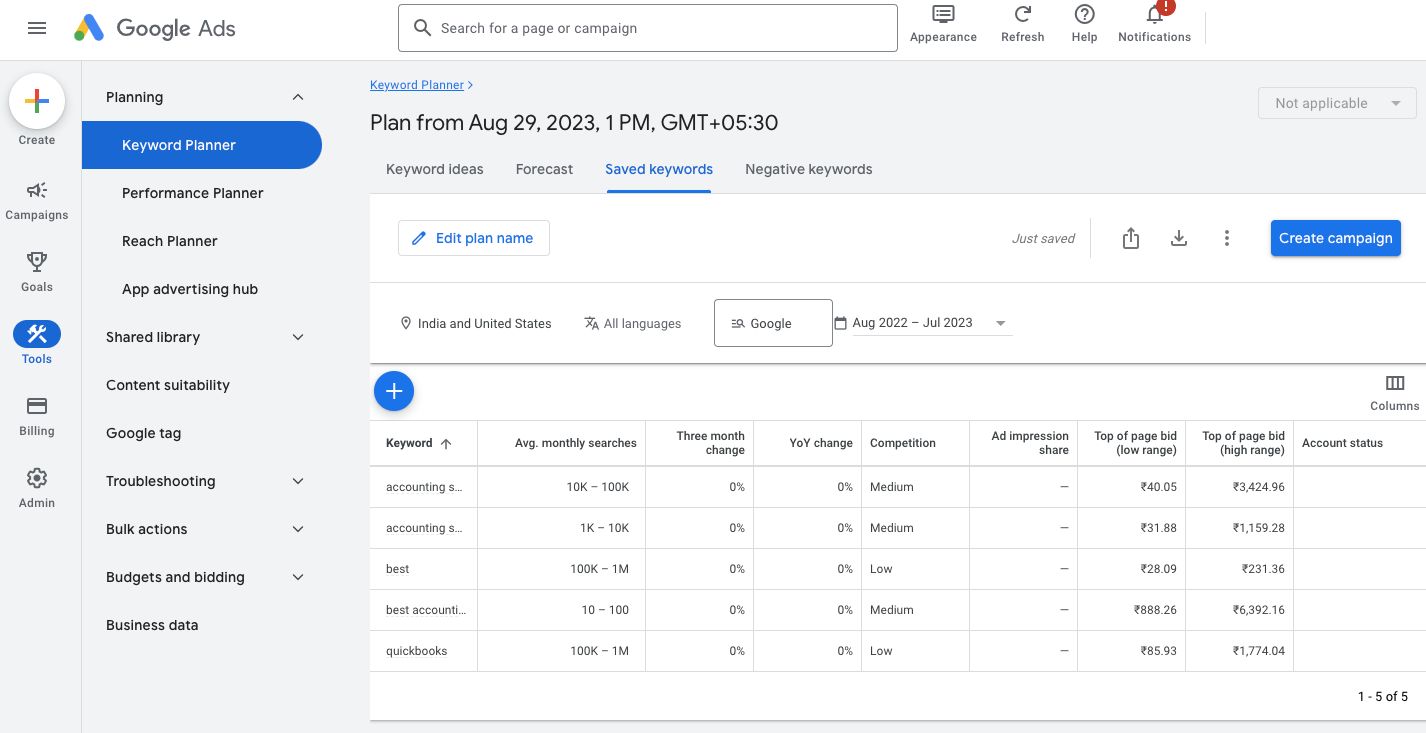
Task: Click the search for page or campaign field
Action: [647, 28]
